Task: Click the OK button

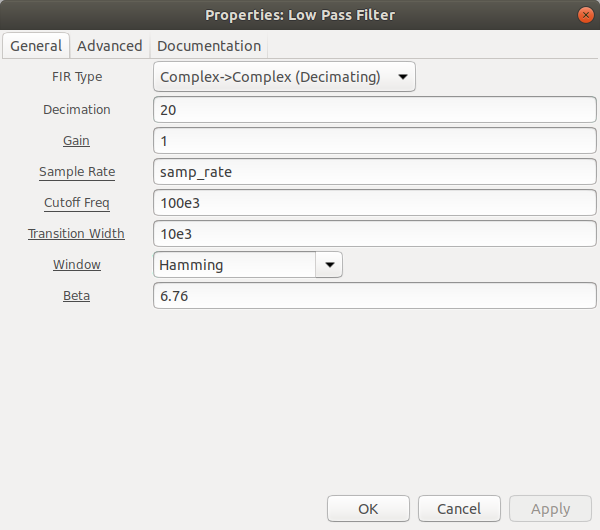Action: pyautogui.click(x=368, y=509)
